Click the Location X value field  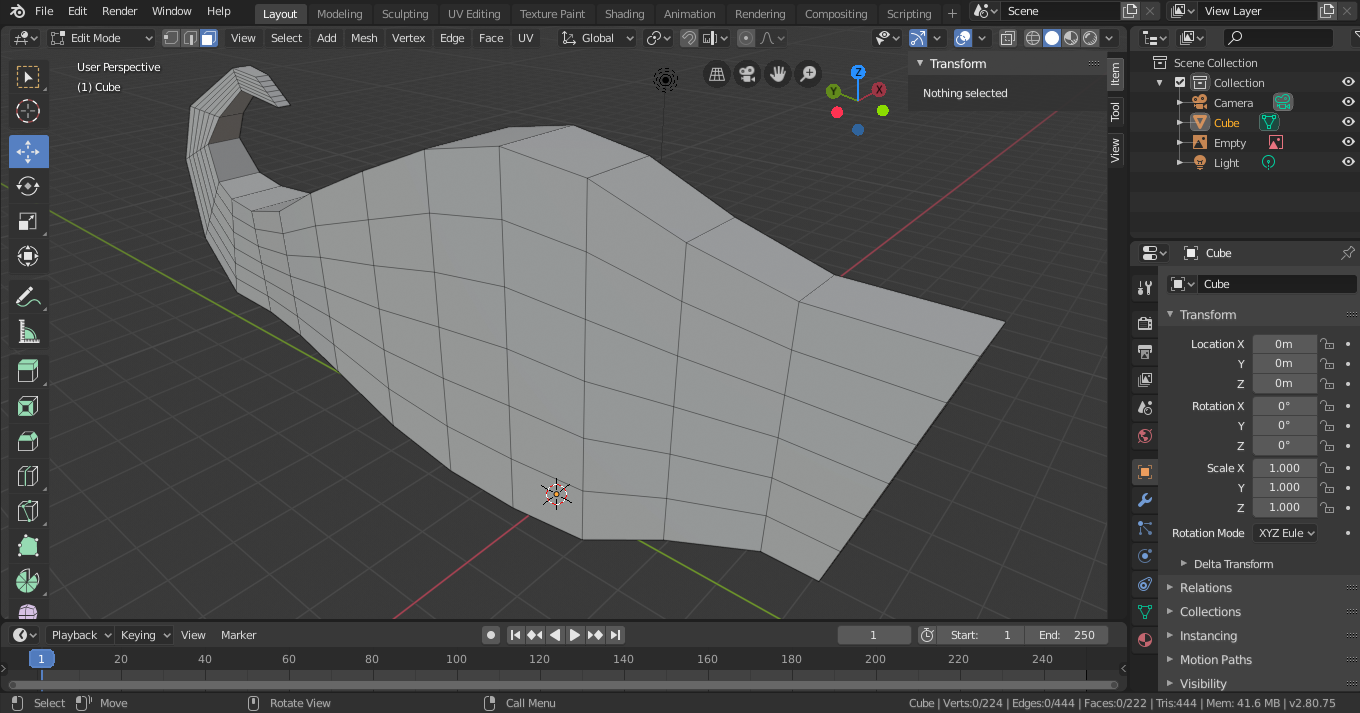pos(1283,344)
